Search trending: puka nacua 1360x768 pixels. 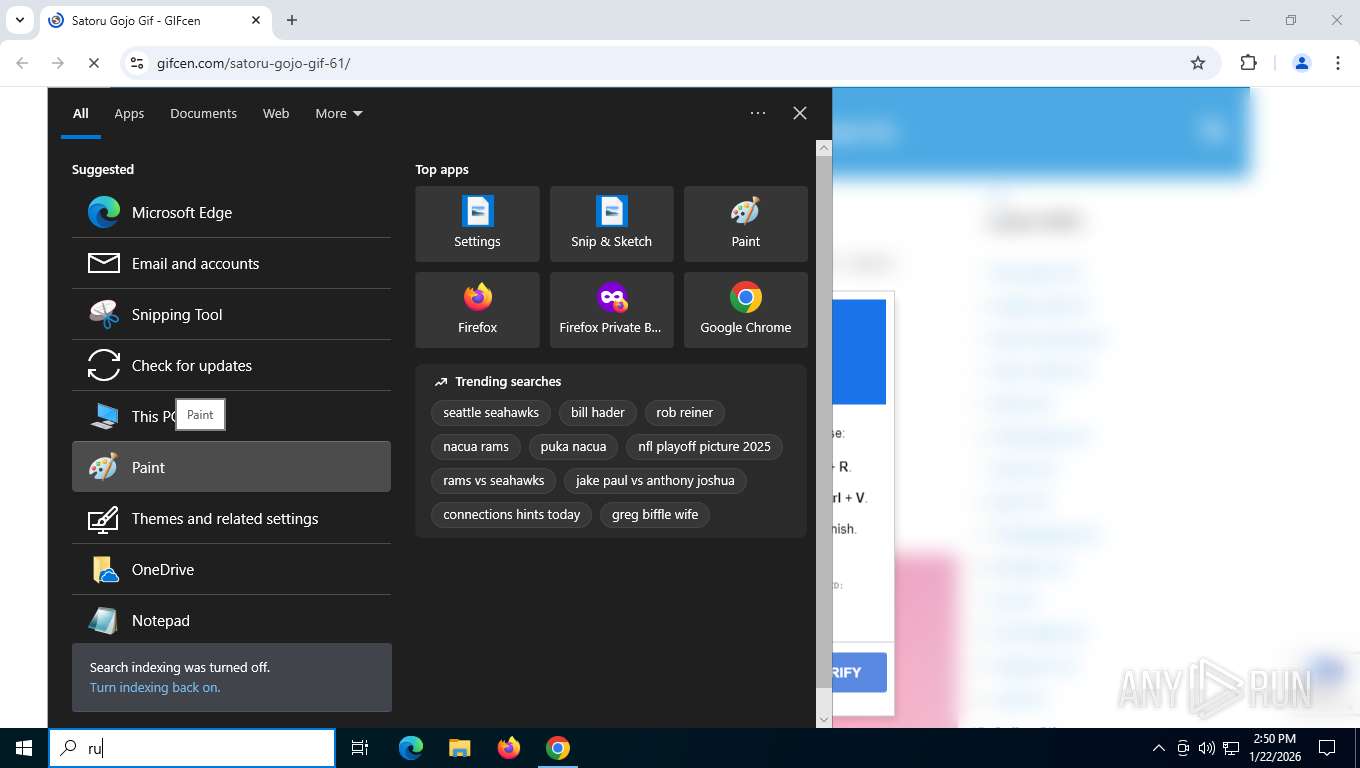(x=573, y=447)
